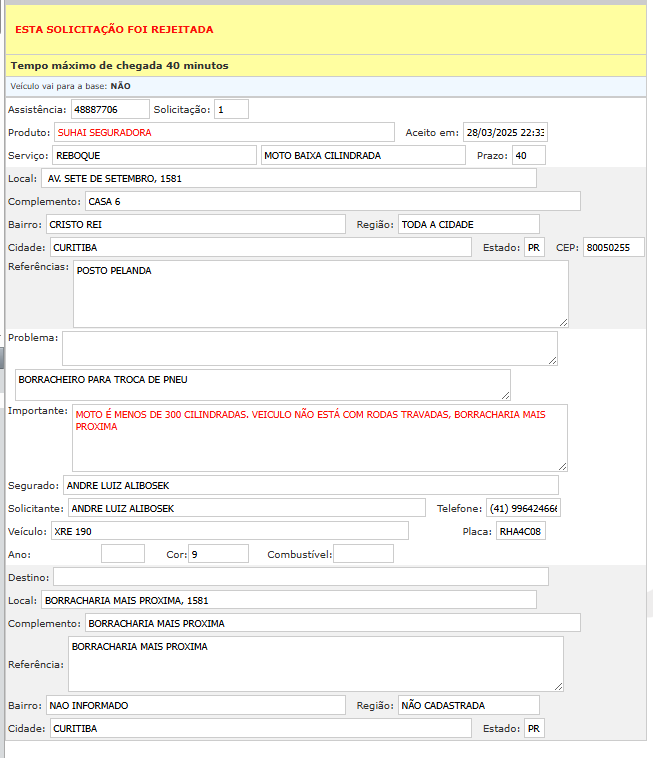653x758 pixels.
Task: Click the Aceito em date field
Action: (505, 132)
